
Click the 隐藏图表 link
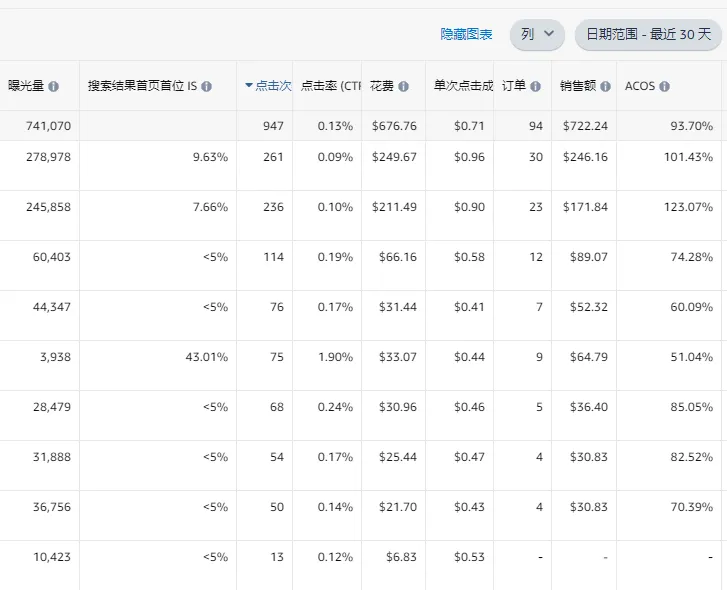466,34
